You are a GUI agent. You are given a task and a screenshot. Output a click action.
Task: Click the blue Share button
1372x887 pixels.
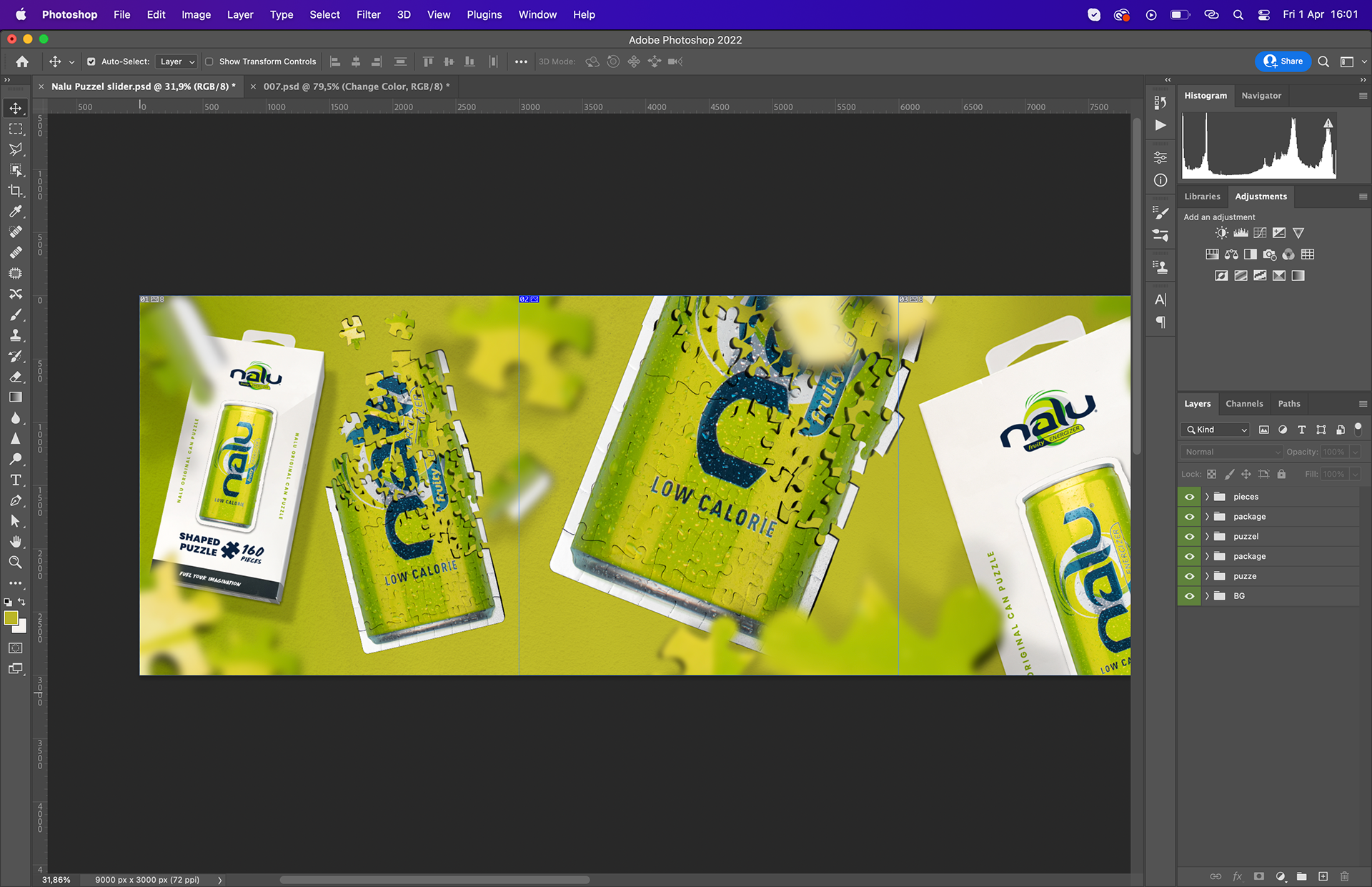[1283, 61]
